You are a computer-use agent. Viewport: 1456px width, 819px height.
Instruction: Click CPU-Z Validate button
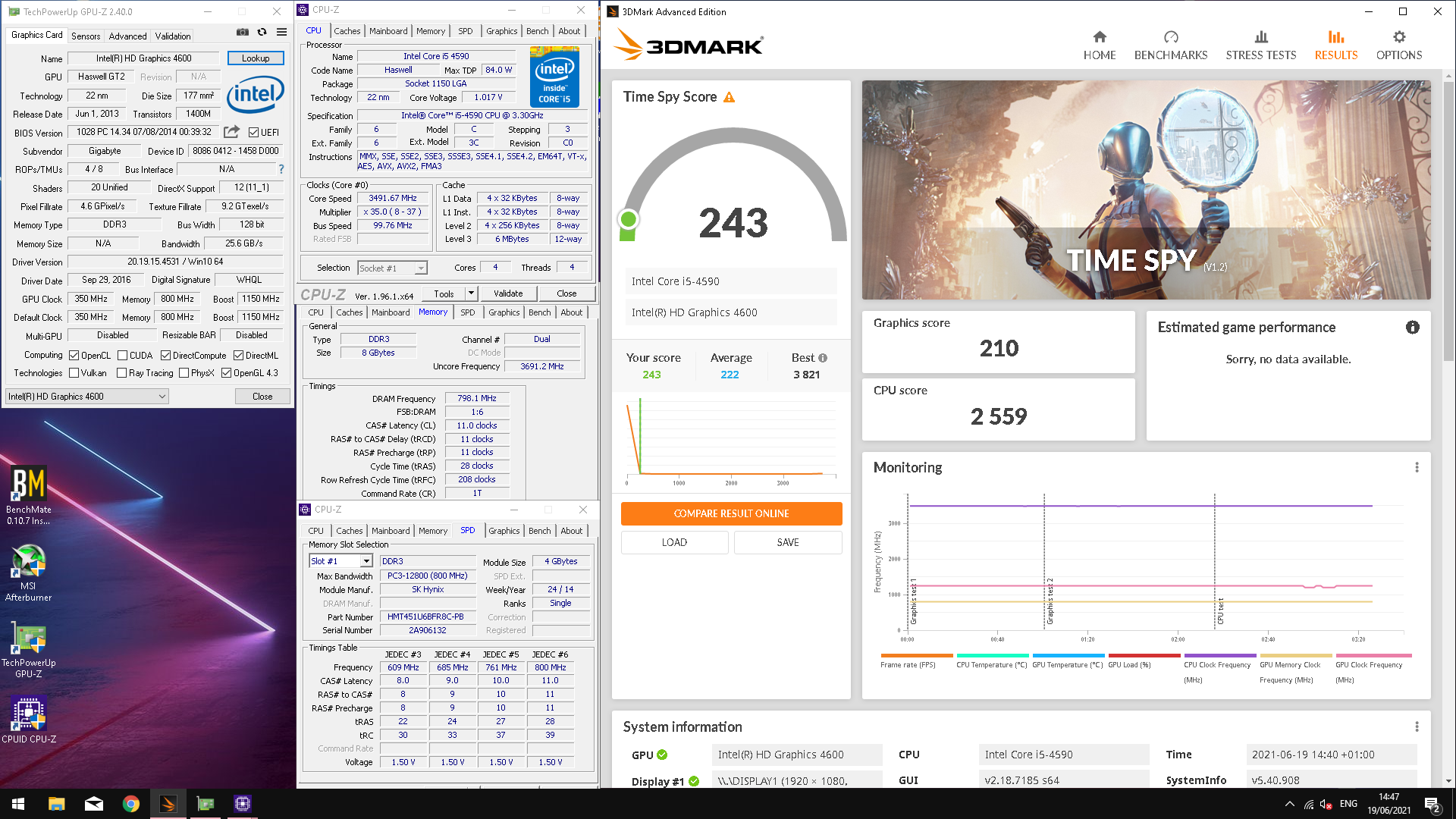click(508, 293)
